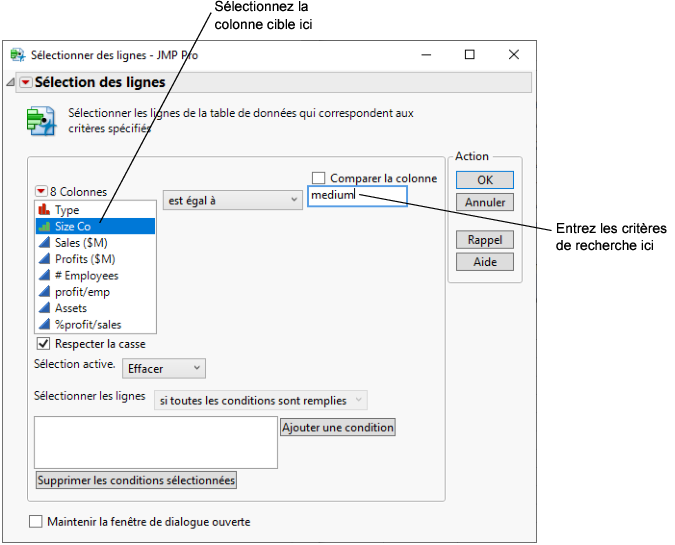The image size is (675, 545).
Task: Click the blue triangle icon beside Profits ($M)
Action: click(x=44, y=259)
